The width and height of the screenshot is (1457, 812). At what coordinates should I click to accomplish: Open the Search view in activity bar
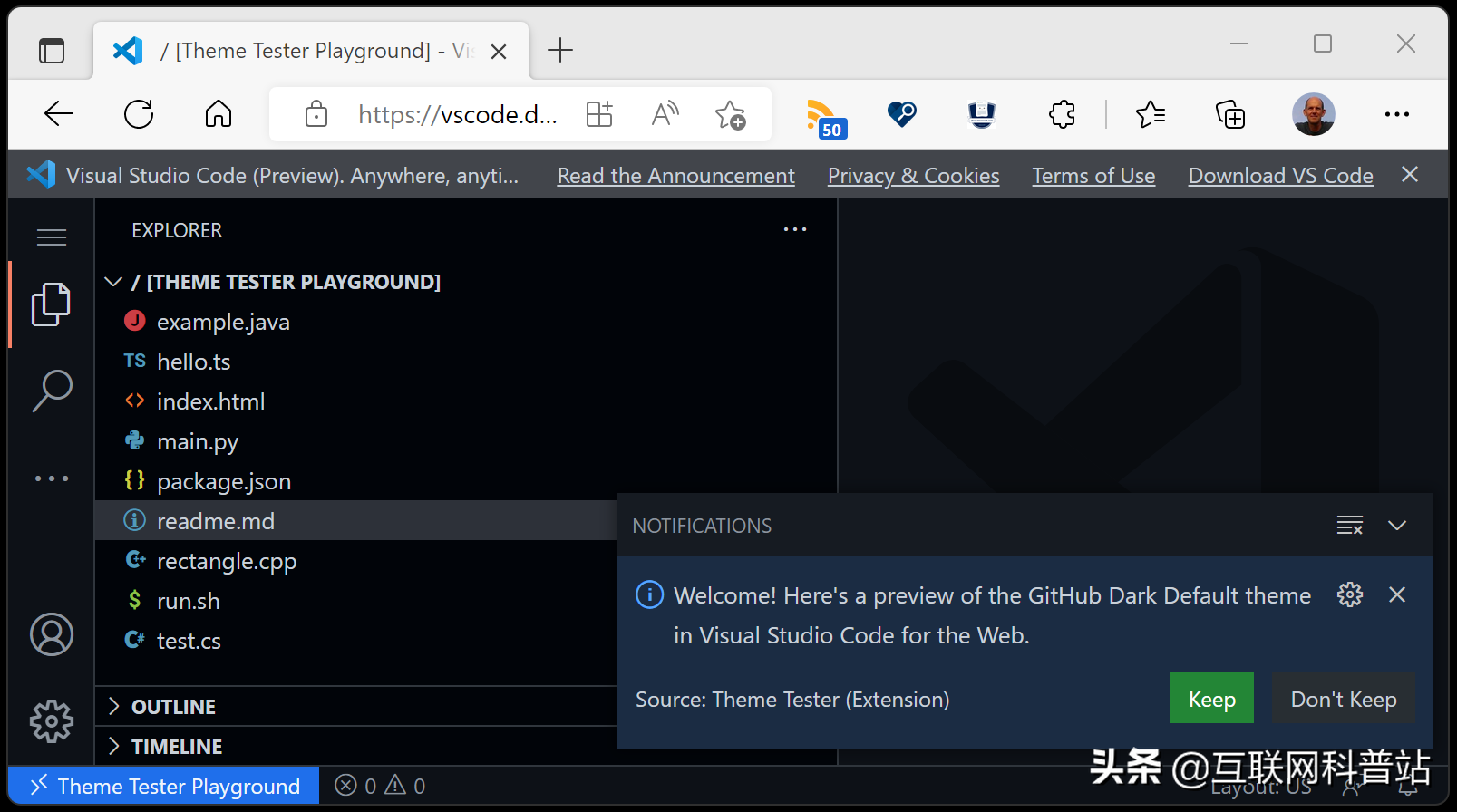tap(52, 391)
